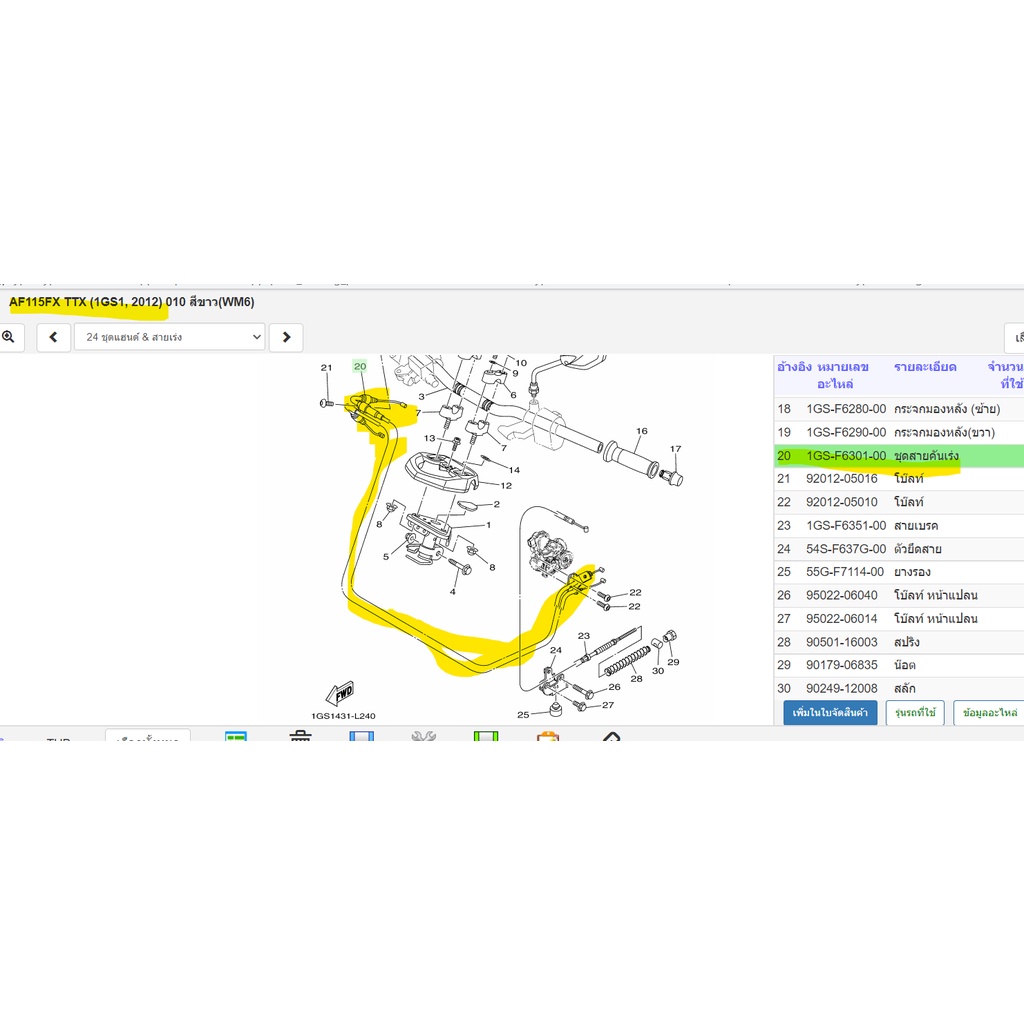The width and height of the screenshot is (1024, 1024).
Task: Click the รายละเอียด column header
Action: pyautogui.click(x=925, y=367)
